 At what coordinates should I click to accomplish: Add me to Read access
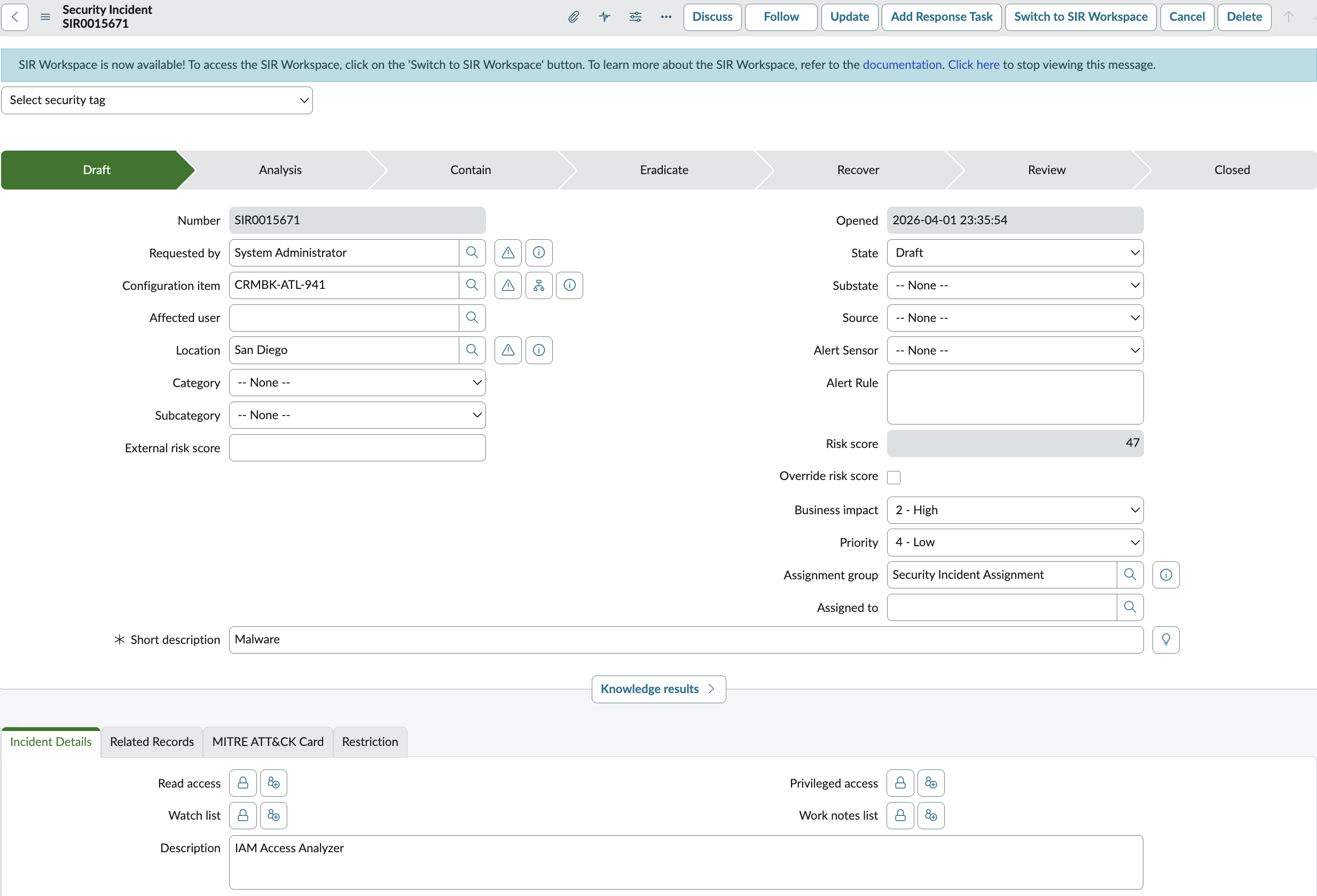(274, 783)
